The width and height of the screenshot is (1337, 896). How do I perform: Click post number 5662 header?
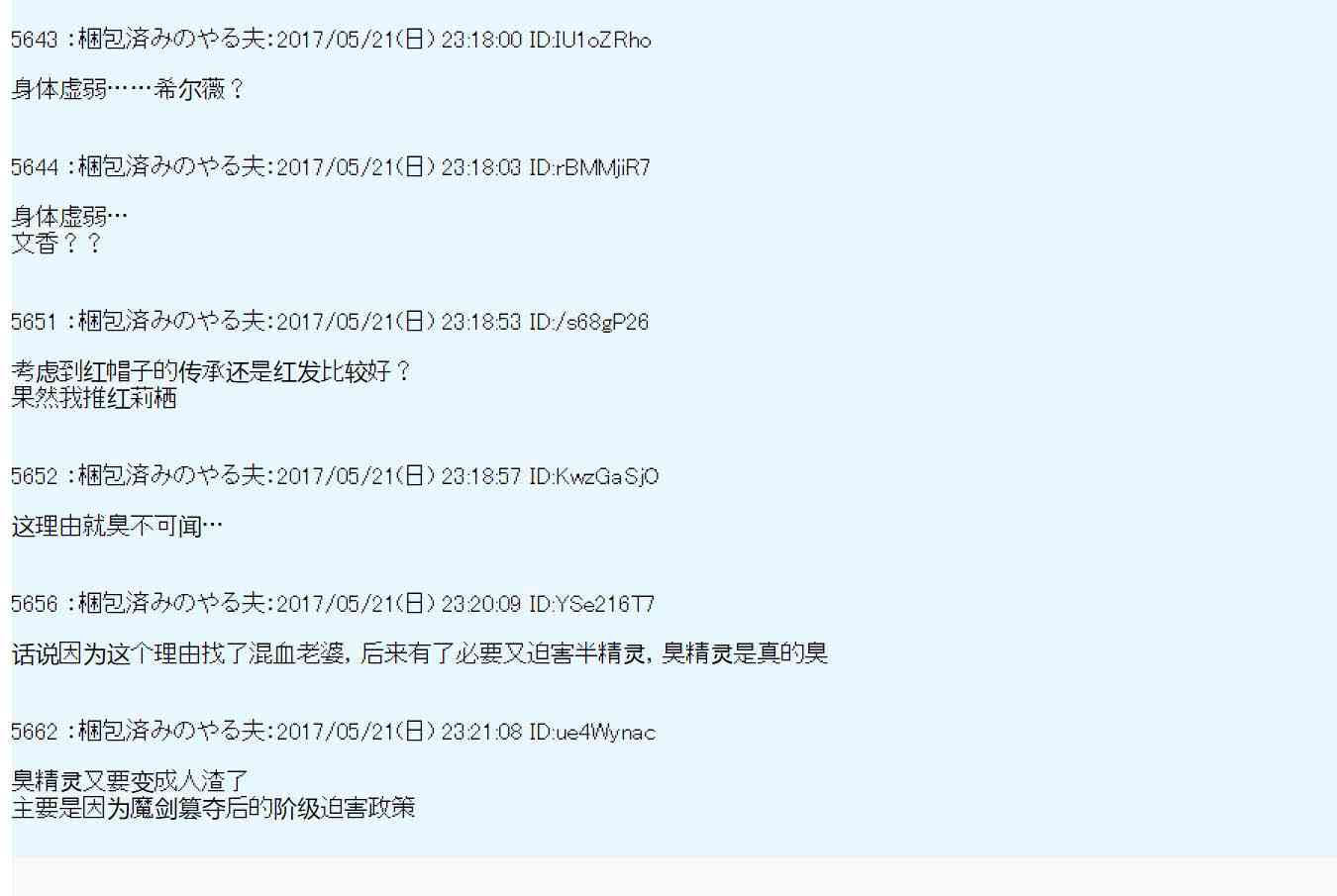334,732
